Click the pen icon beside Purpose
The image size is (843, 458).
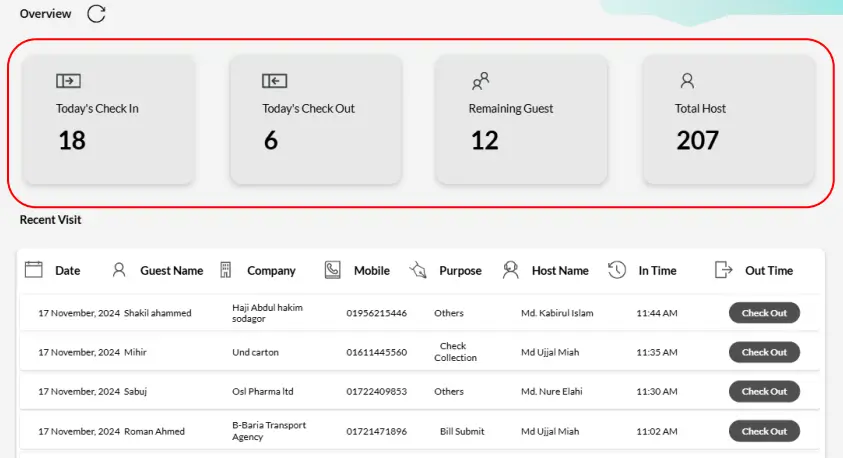coord(418,270)
